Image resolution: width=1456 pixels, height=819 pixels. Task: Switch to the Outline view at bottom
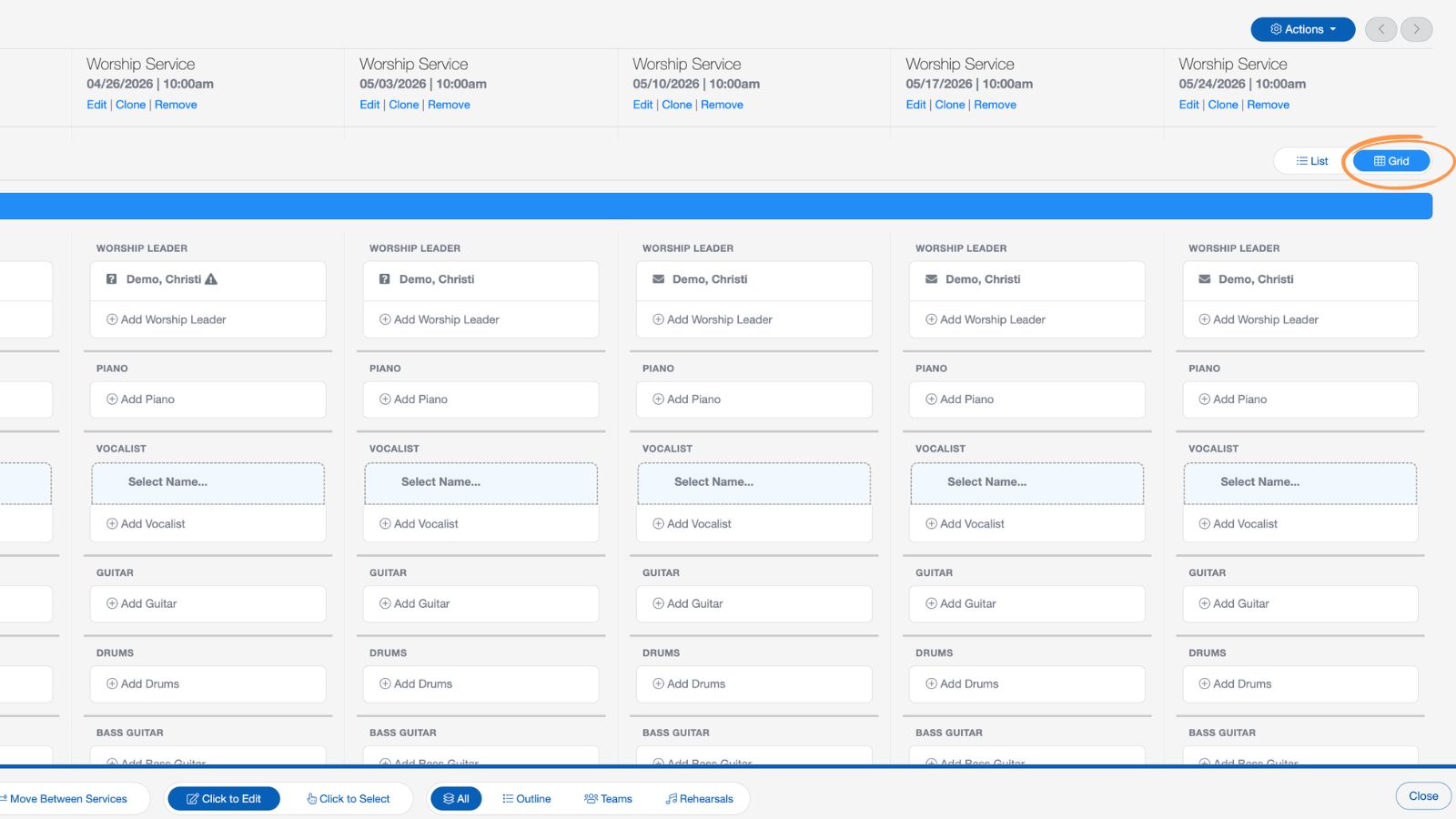click(527, 799)
